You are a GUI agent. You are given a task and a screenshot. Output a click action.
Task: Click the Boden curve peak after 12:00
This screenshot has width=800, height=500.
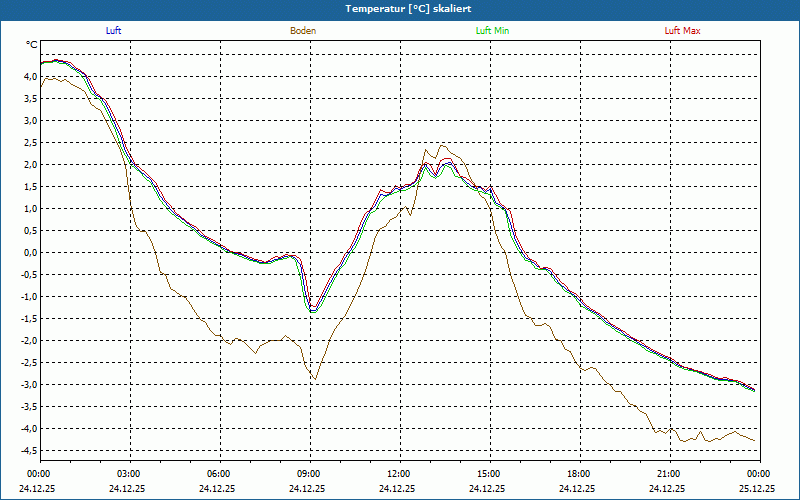coord(442,145)
